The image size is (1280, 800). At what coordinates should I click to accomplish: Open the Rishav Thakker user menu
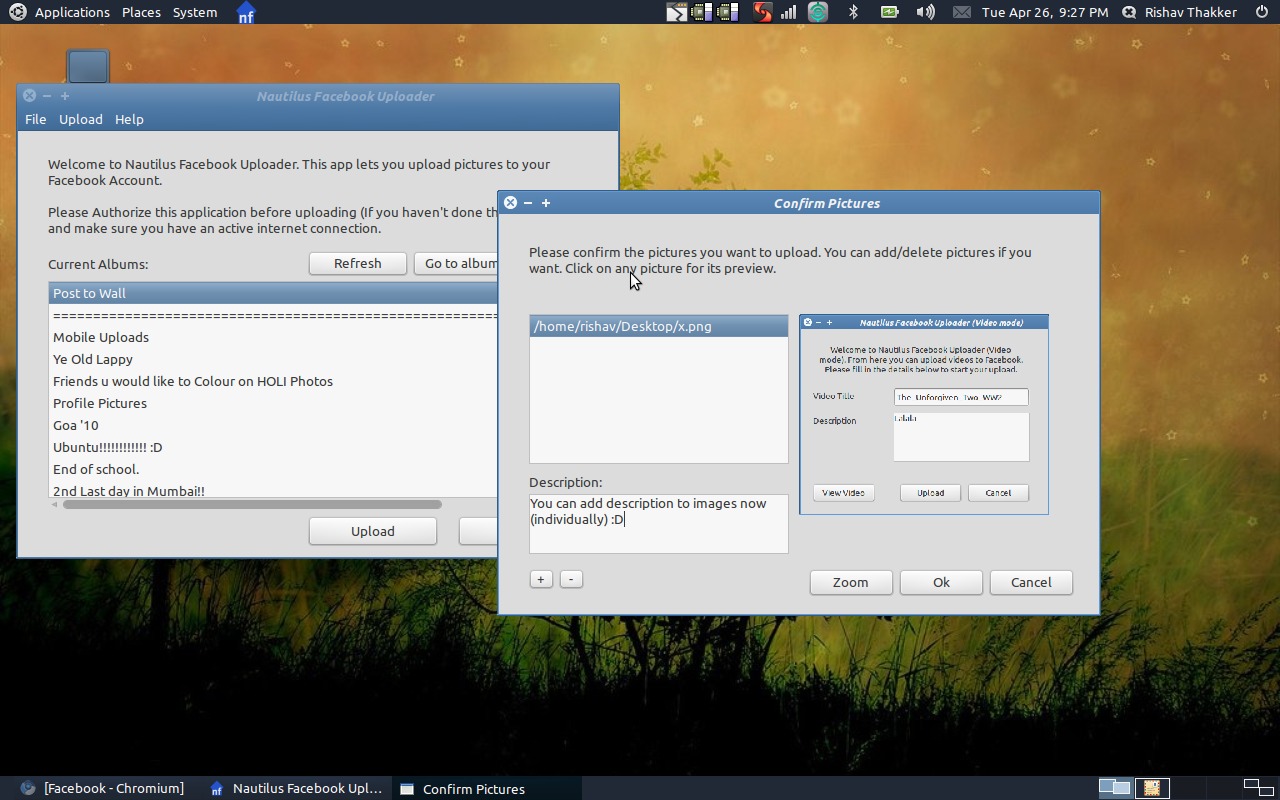tap(1191, 12)
